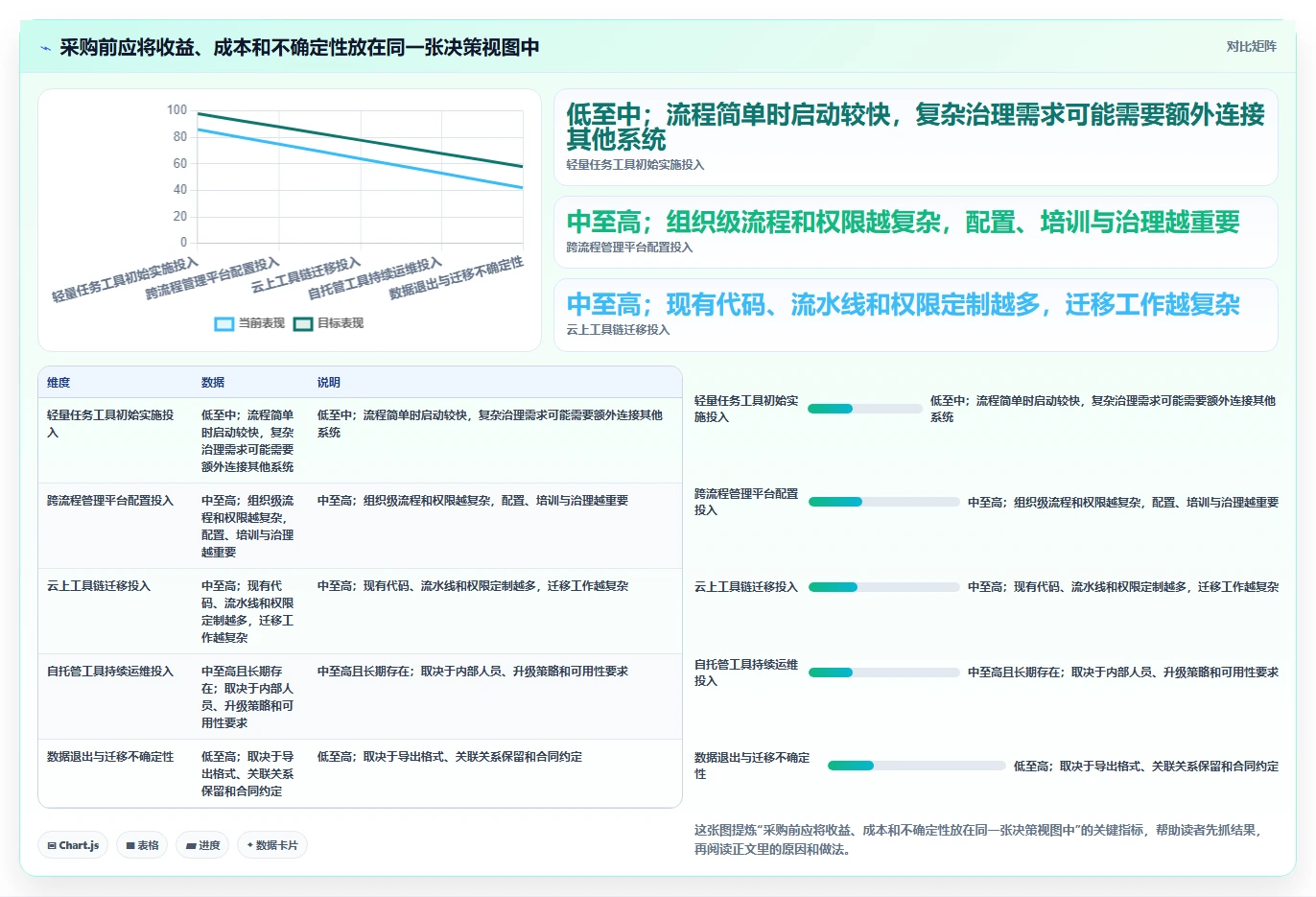The image size is (1316, 897).
Task: Click the 数据 cell of the 轻量任务工具初始实施投入 row
Action: pyautogui.click(x=248, y=441)
